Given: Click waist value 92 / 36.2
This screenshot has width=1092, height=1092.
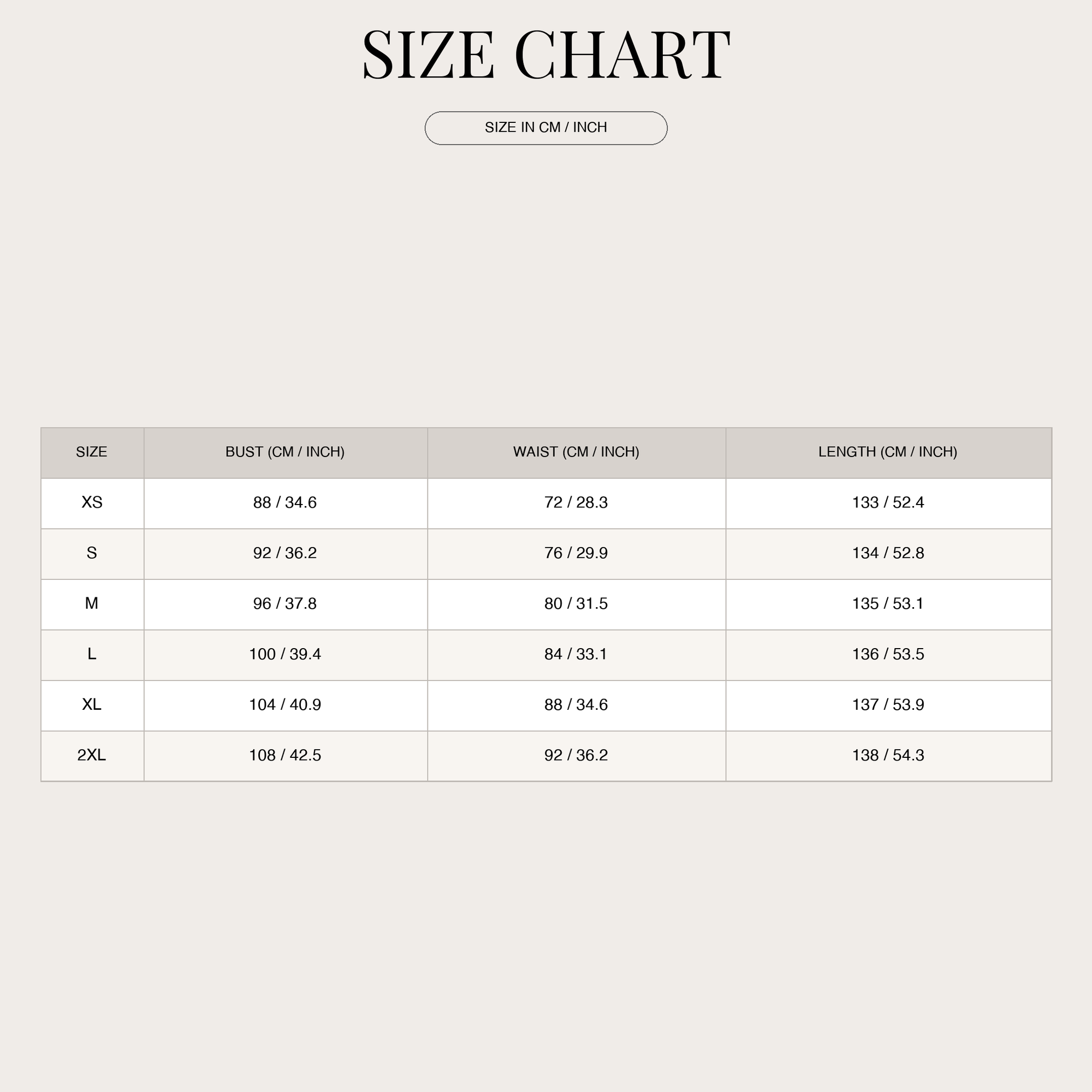Looking at the screenshot, I should pos(576,755).
